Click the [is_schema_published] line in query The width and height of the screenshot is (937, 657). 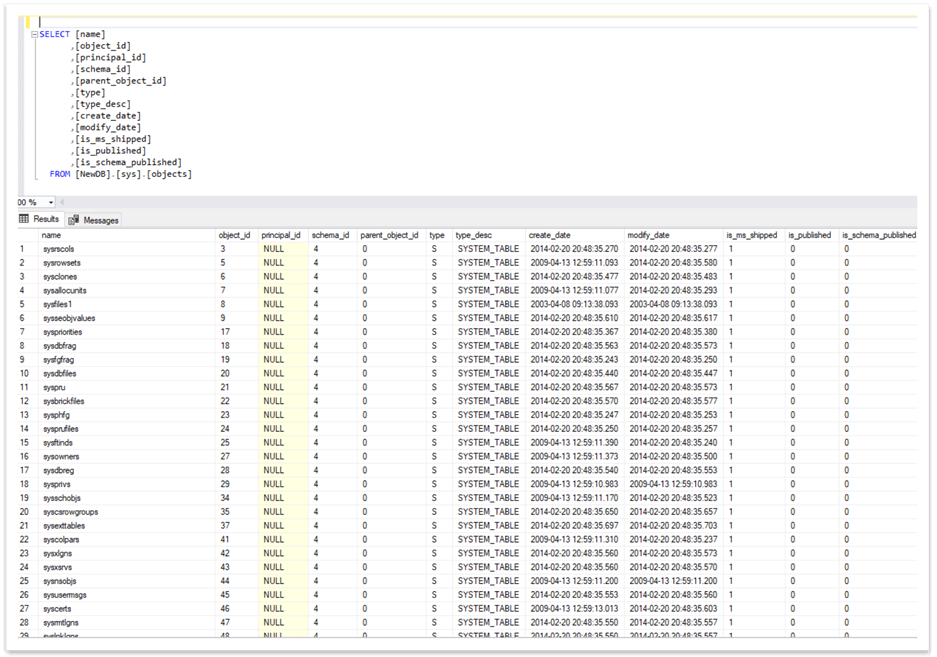pos(128,163)
